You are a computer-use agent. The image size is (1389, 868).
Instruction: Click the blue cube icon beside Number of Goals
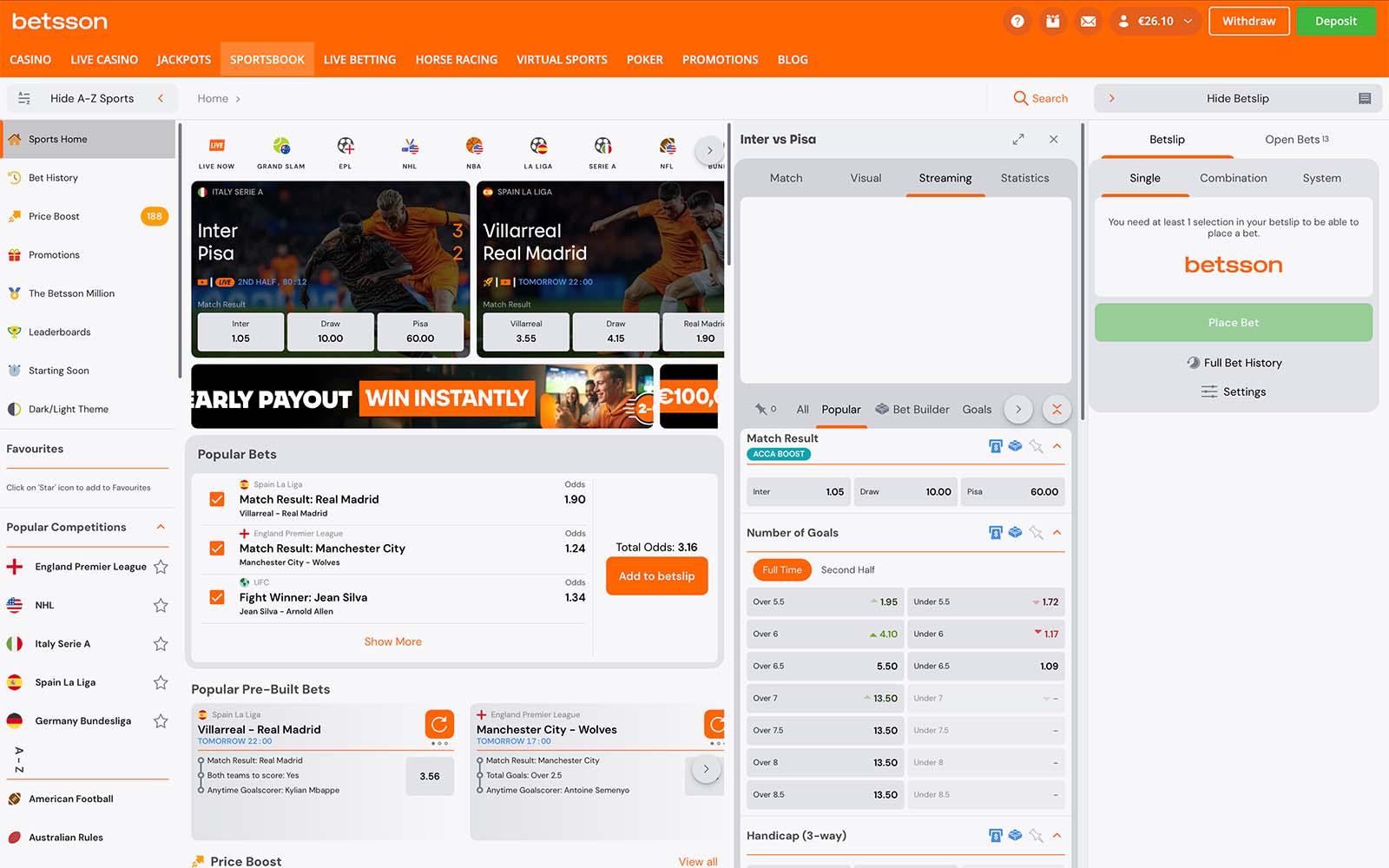(x=1015, y=532)
